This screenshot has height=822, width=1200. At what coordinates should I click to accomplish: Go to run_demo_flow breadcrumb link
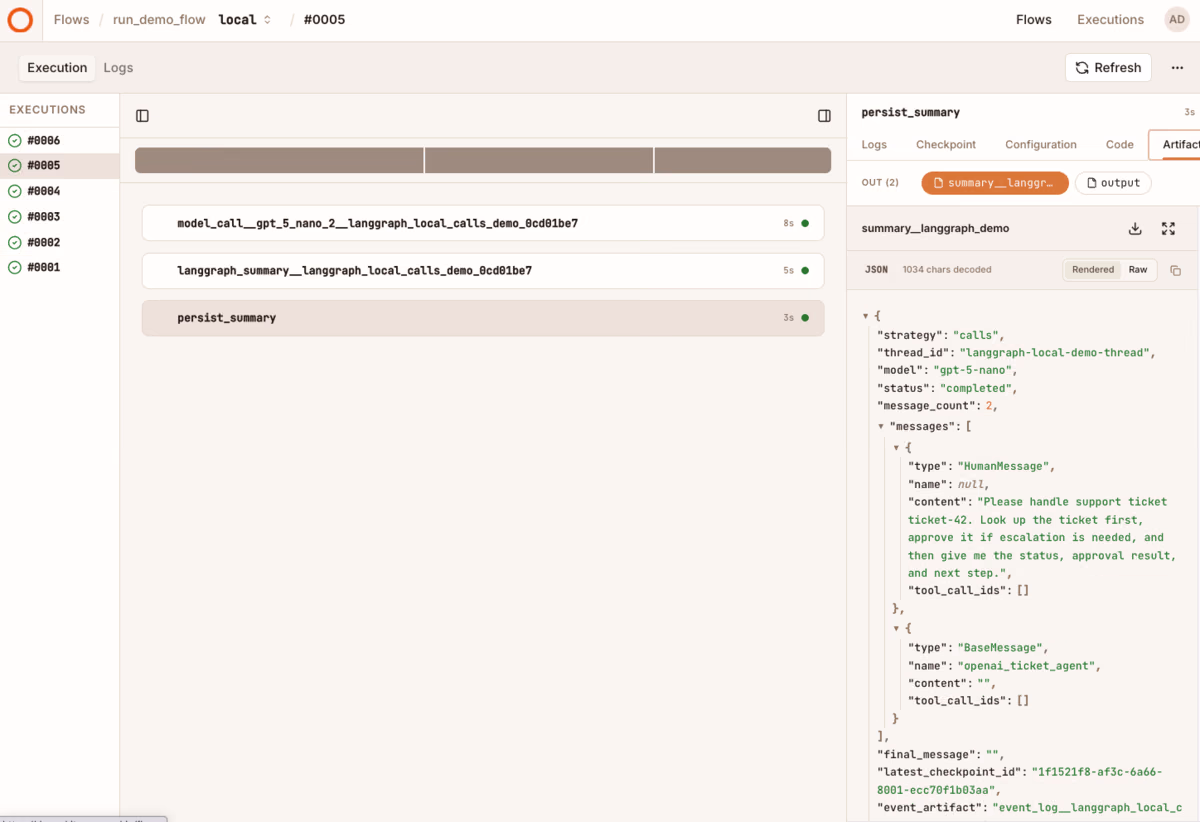(159, 20)
